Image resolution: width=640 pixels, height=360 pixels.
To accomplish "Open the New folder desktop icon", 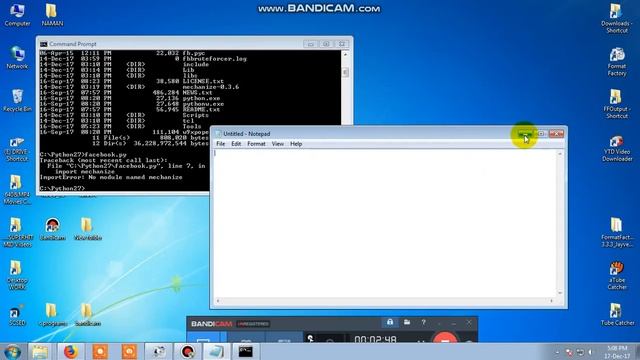I will click(87, 229).
